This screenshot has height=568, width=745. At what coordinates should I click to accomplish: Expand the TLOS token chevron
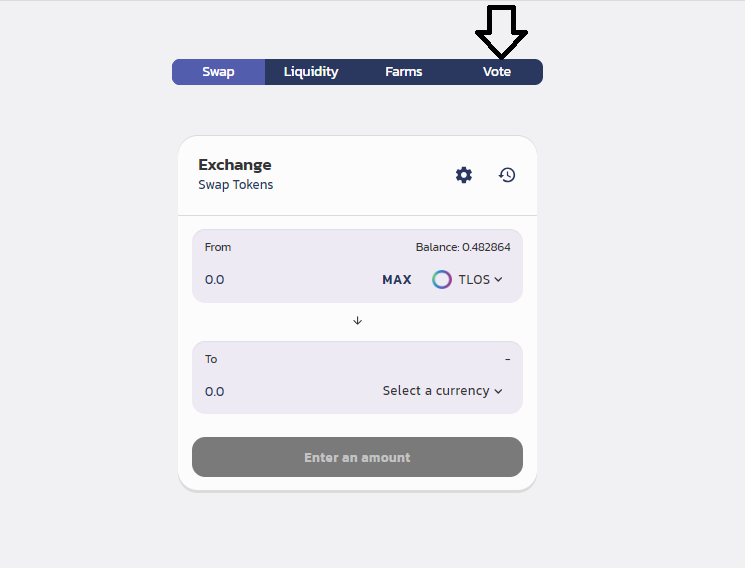pyautogui.click(x=498, y=280)
